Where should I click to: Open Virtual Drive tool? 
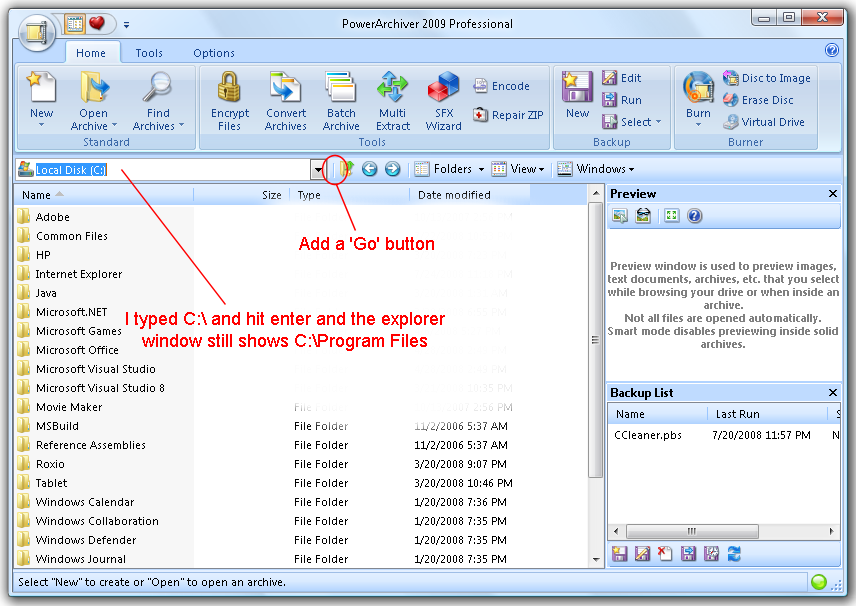point(764,122)
